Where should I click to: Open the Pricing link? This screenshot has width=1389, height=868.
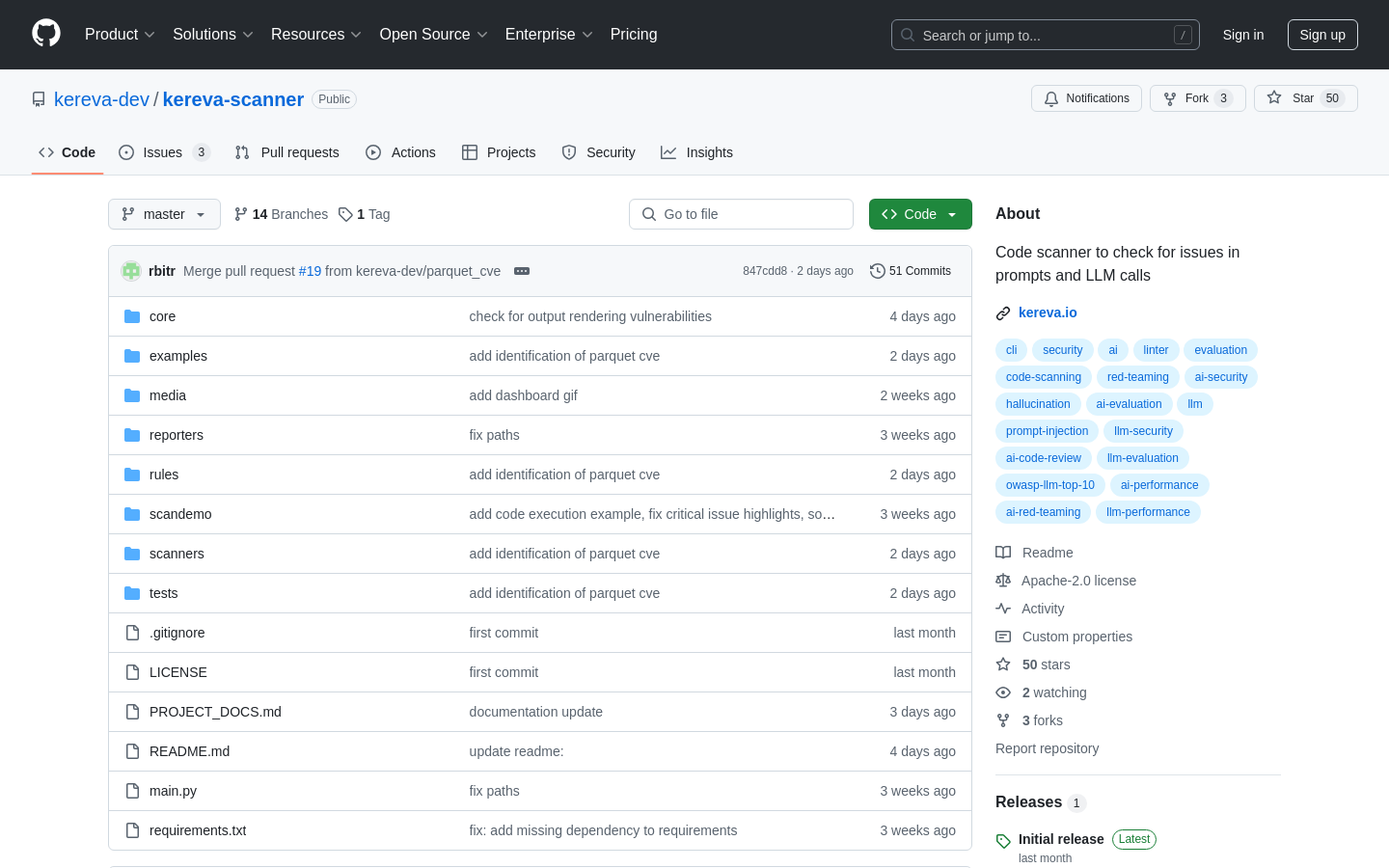[x=634, y=35]
